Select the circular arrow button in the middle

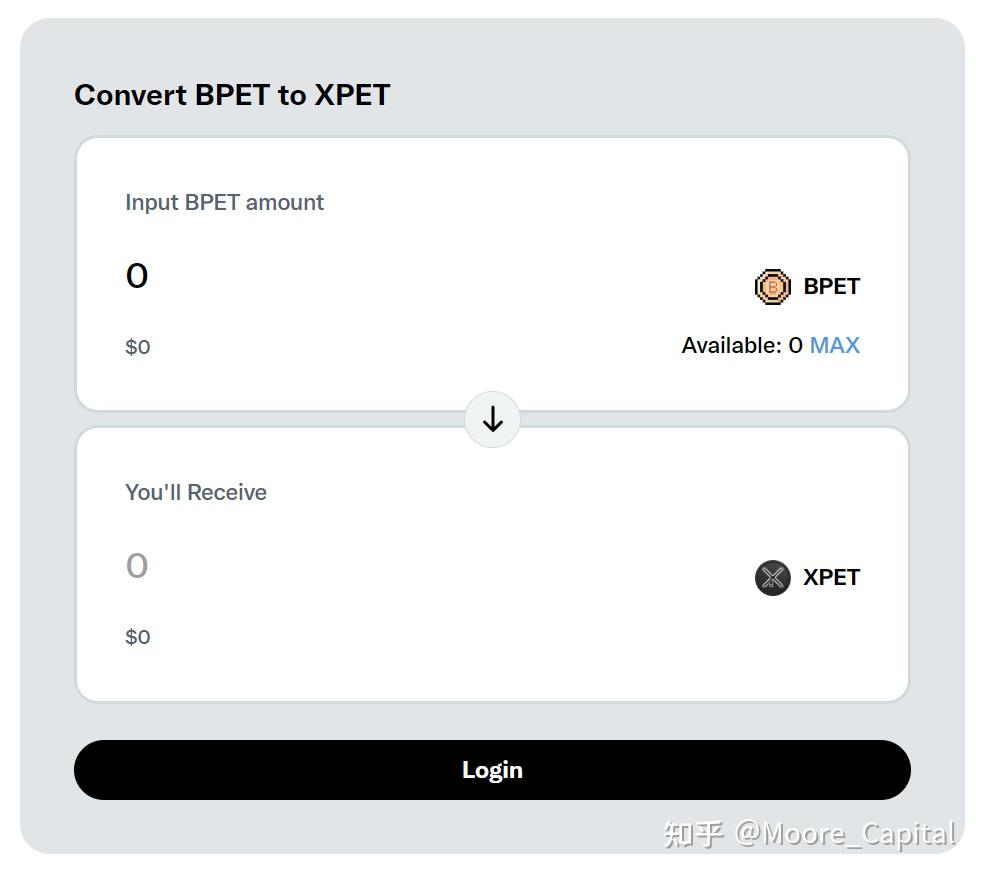(x=492, y=419)
